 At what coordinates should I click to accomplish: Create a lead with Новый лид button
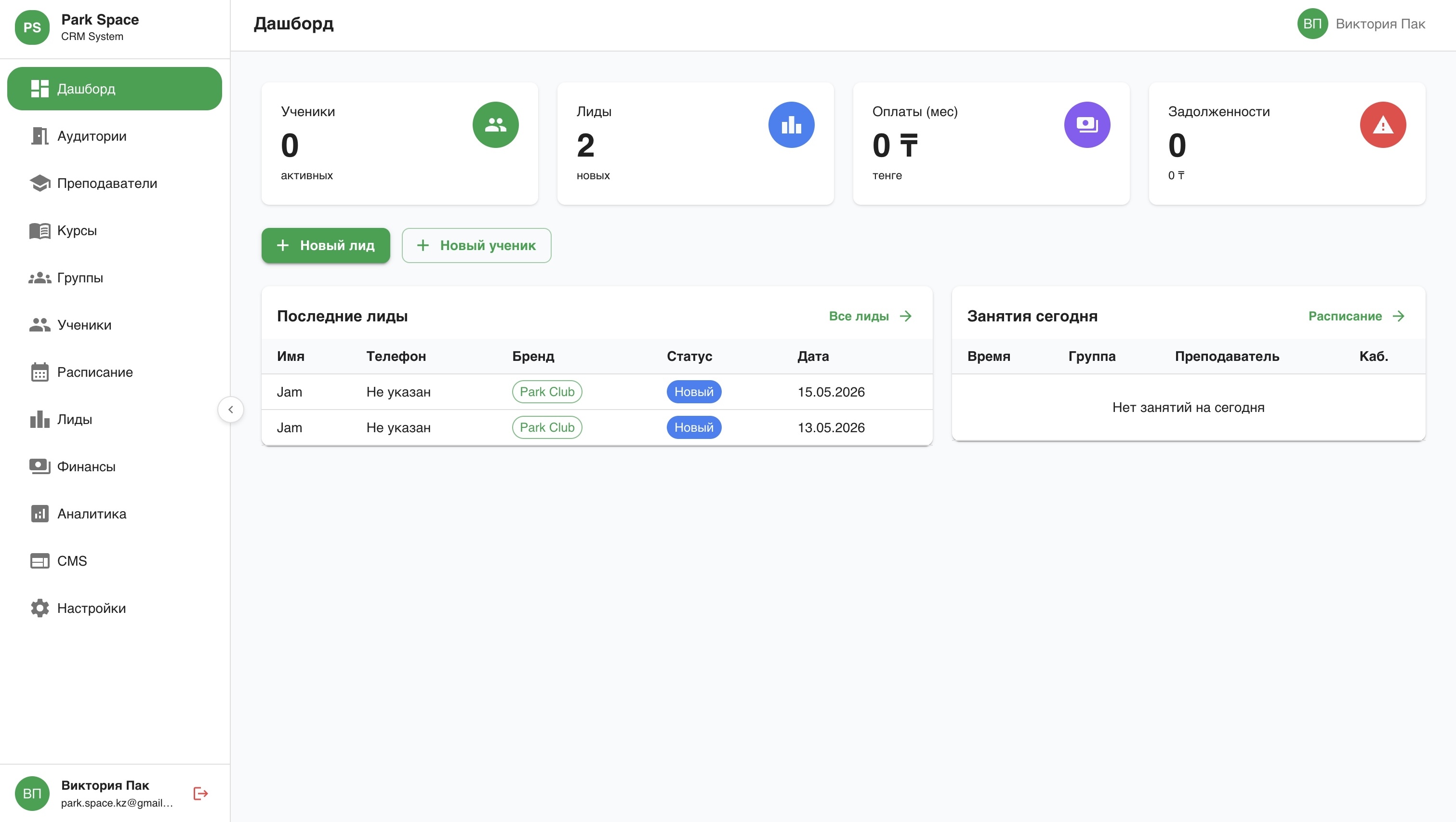(x=326, y=245)
